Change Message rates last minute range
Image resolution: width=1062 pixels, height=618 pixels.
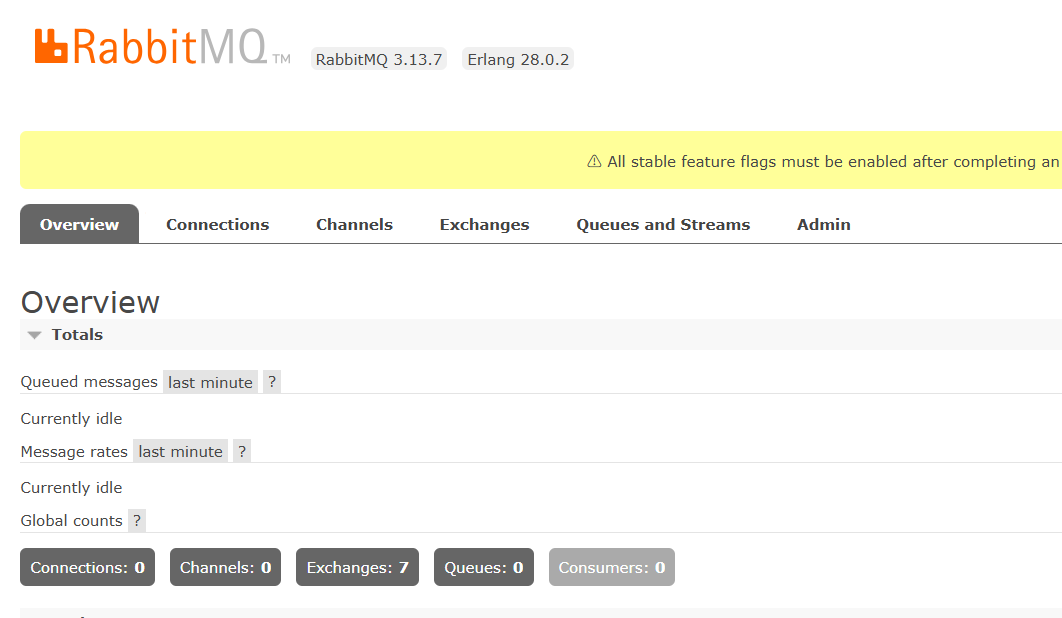click(x=180, y=451)
